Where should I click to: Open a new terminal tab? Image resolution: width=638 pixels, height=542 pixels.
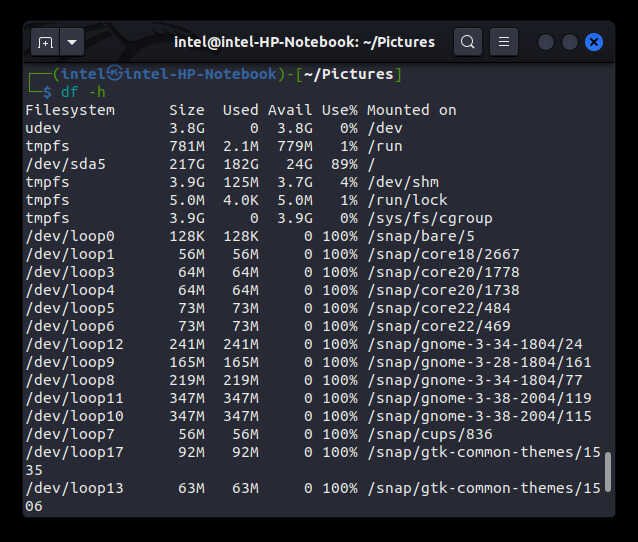pyautogui.click(x=45, y=42)
